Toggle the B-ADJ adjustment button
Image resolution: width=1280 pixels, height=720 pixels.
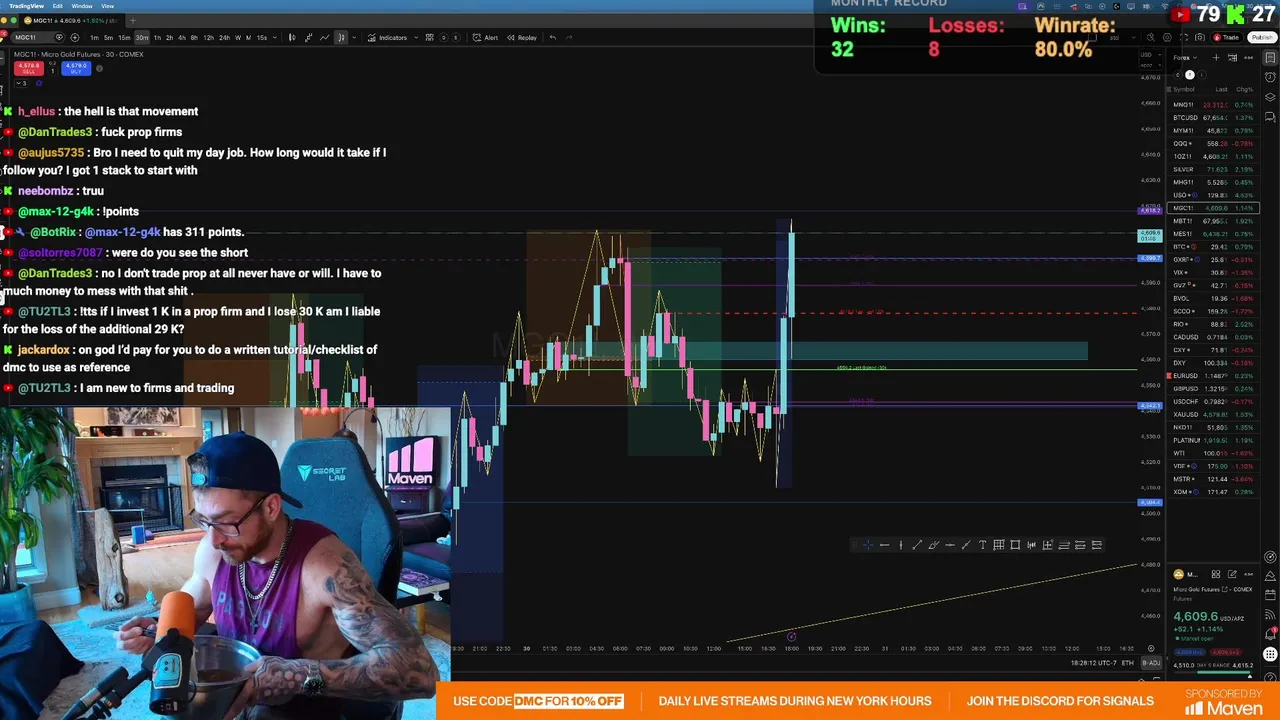[1152, 663]
